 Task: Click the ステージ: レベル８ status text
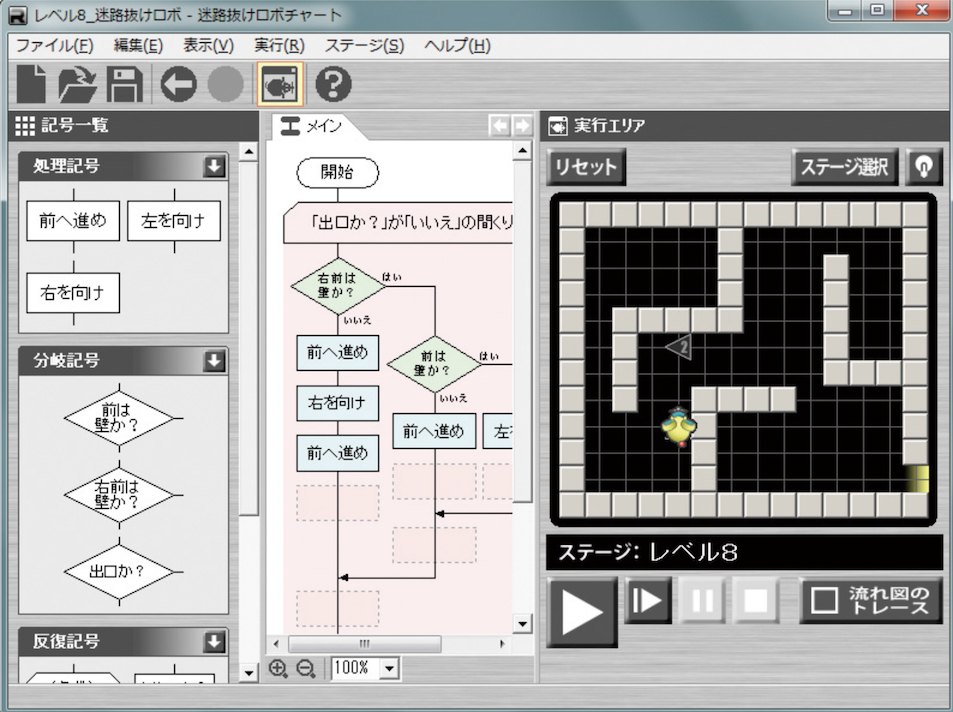pyautogui.click(x=648, y=552)
